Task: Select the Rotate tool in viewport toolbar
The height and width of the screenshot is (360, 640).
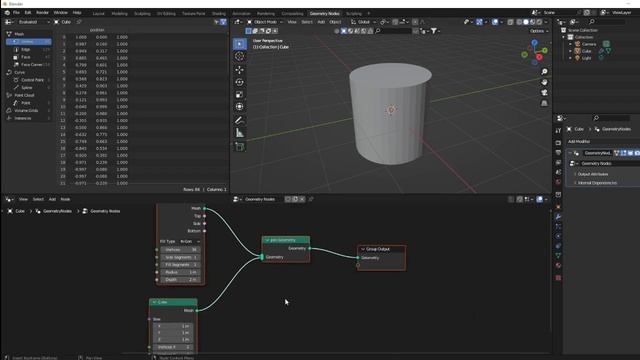Action: 240,82
